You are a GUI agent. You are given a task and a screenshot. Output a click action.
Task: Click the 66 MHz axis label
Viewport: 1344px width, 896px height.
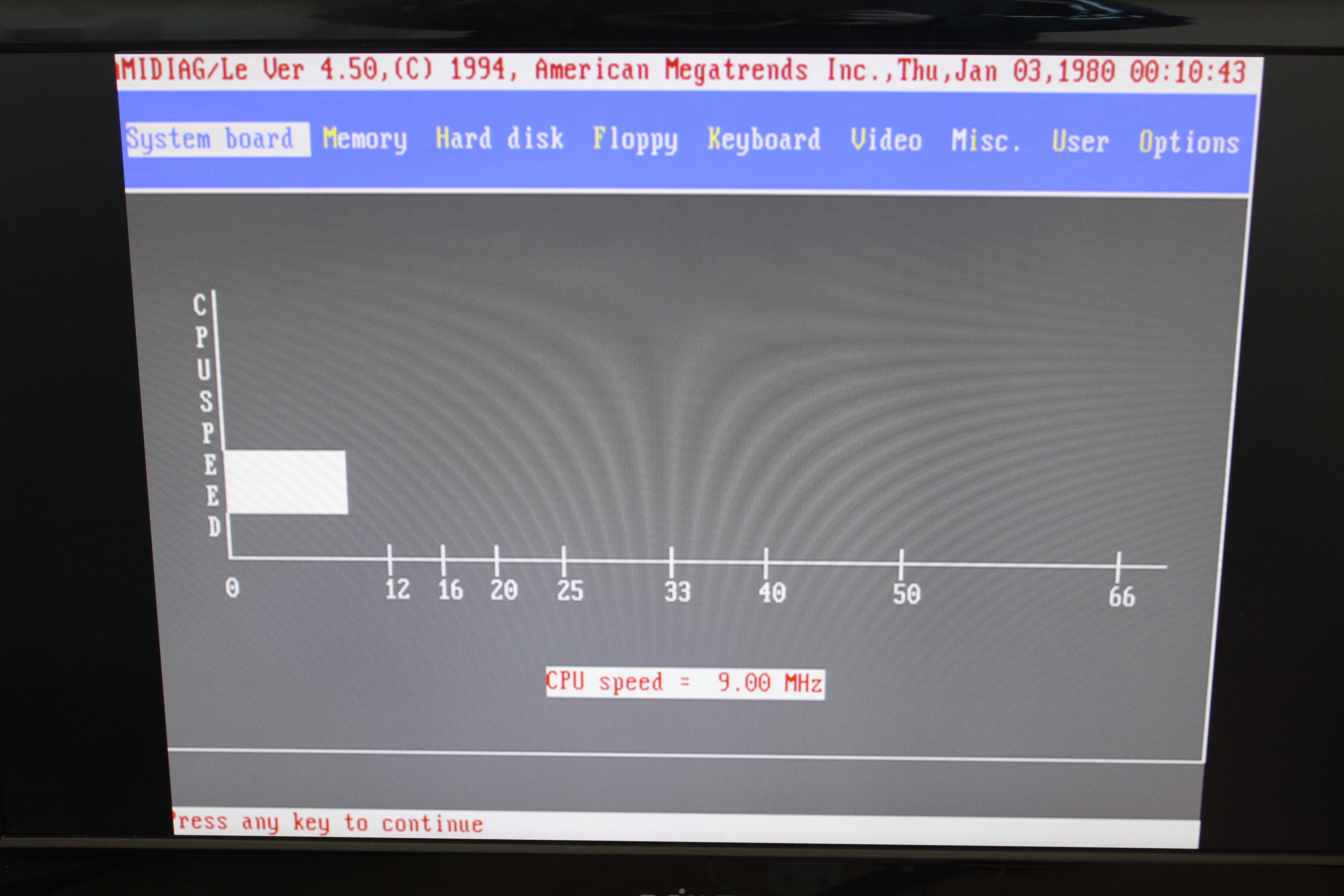pos(1122,597)
